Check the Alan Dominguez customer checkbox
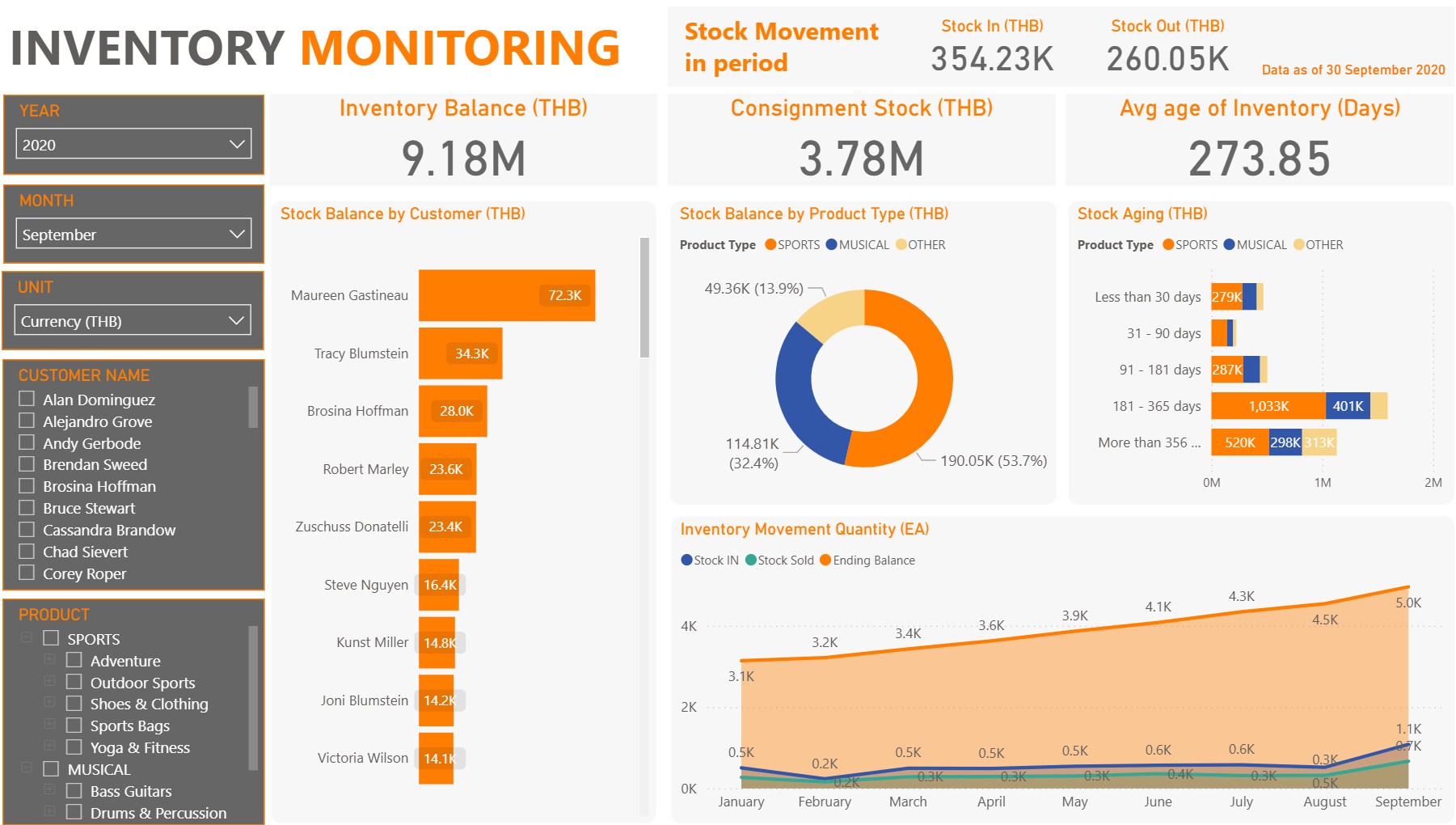 27,399
